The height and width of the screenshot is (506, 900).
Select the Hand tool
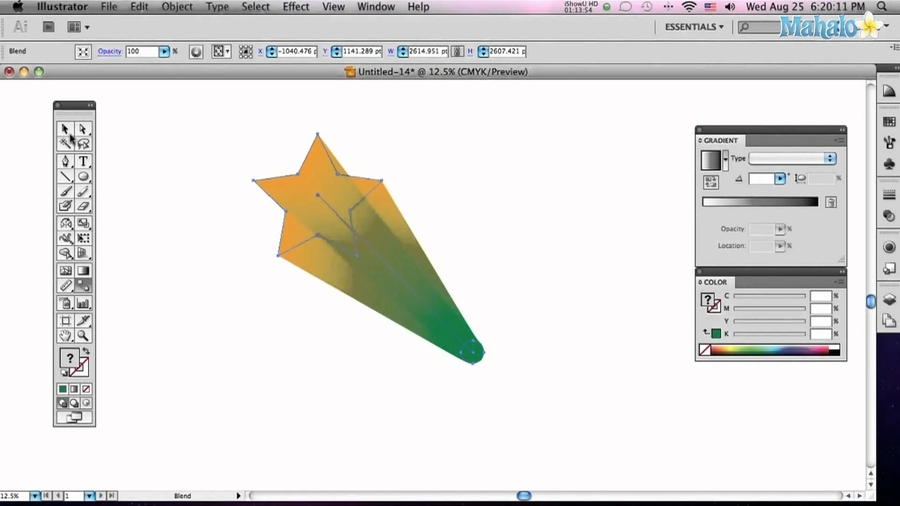coord(65,337)
